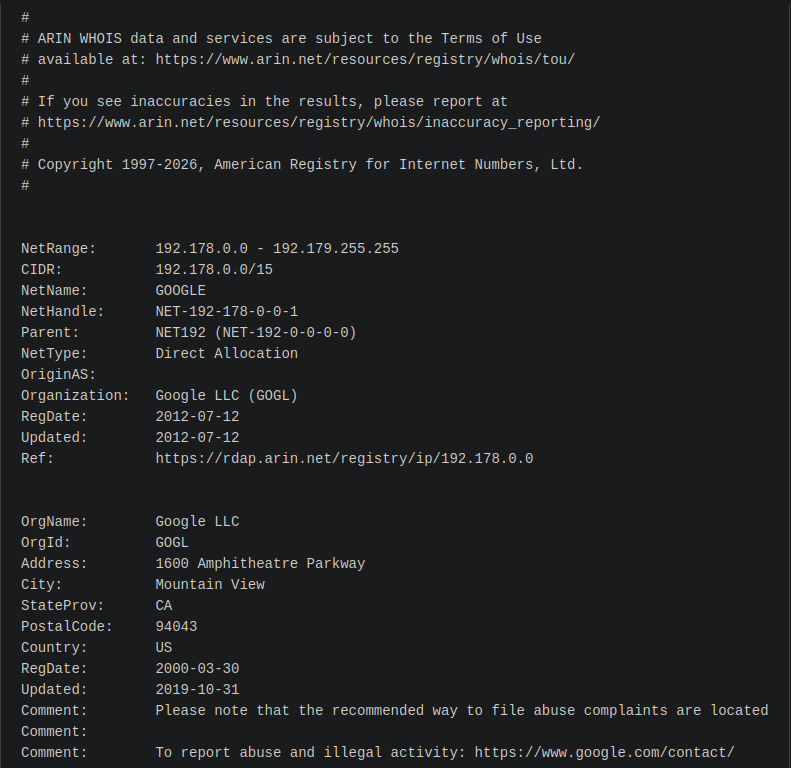Click the NetRange IP address range value
This screenshot has height=768, width=791.
[277, 248]
